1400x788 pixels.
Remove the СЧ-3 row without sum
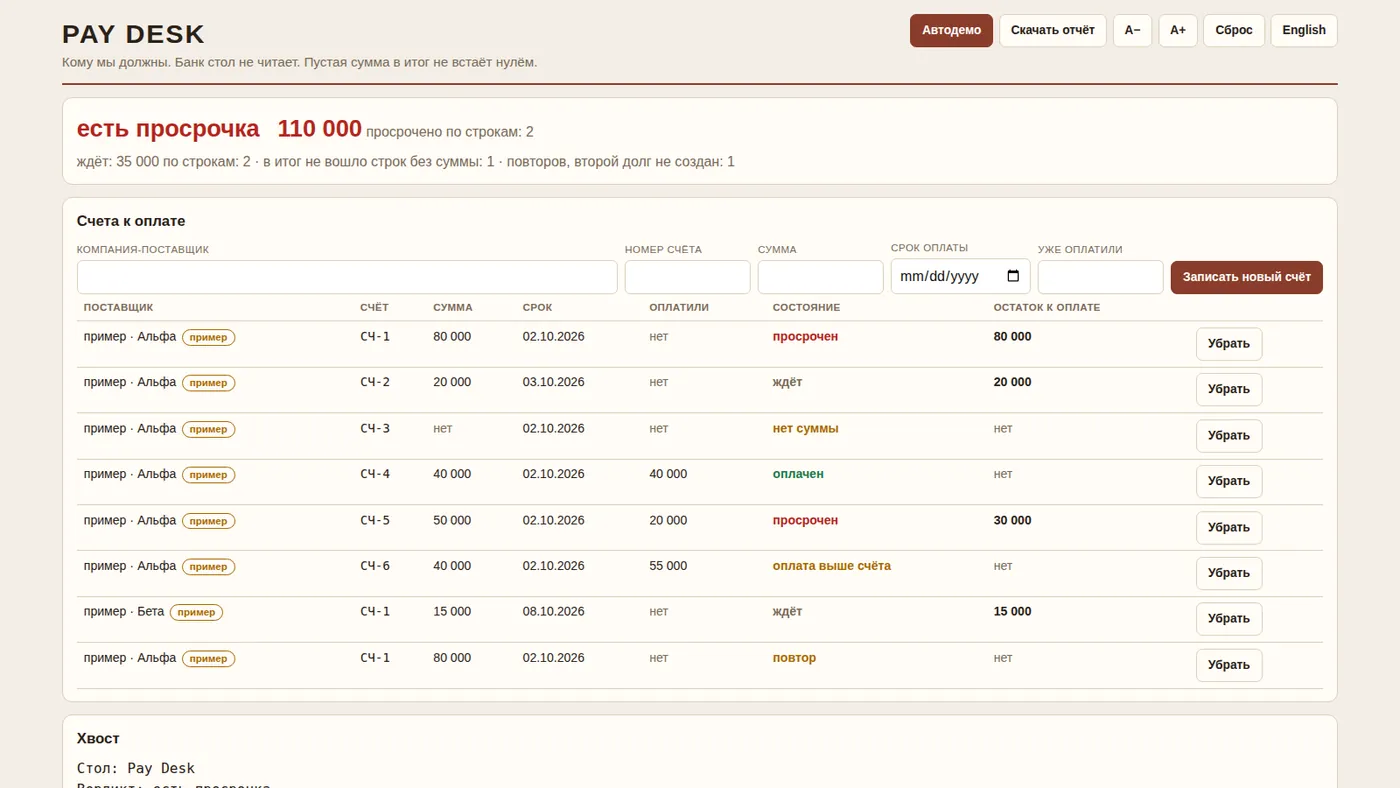click(1229, 436)
